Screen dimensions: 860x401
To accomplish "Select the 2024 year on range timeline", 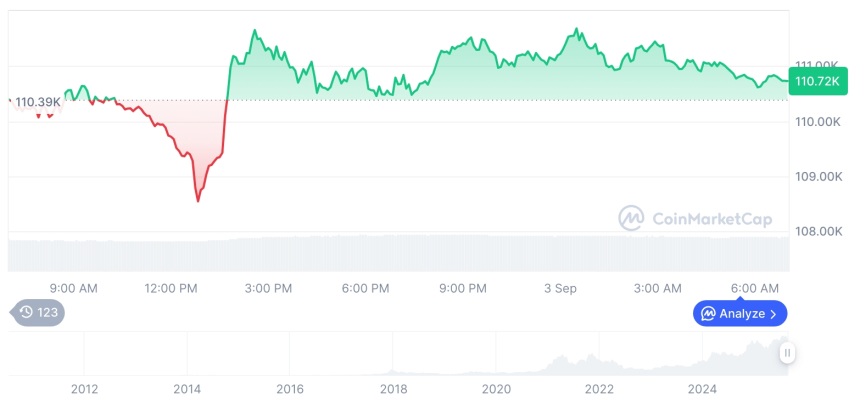I will click(x=703, y=388).
